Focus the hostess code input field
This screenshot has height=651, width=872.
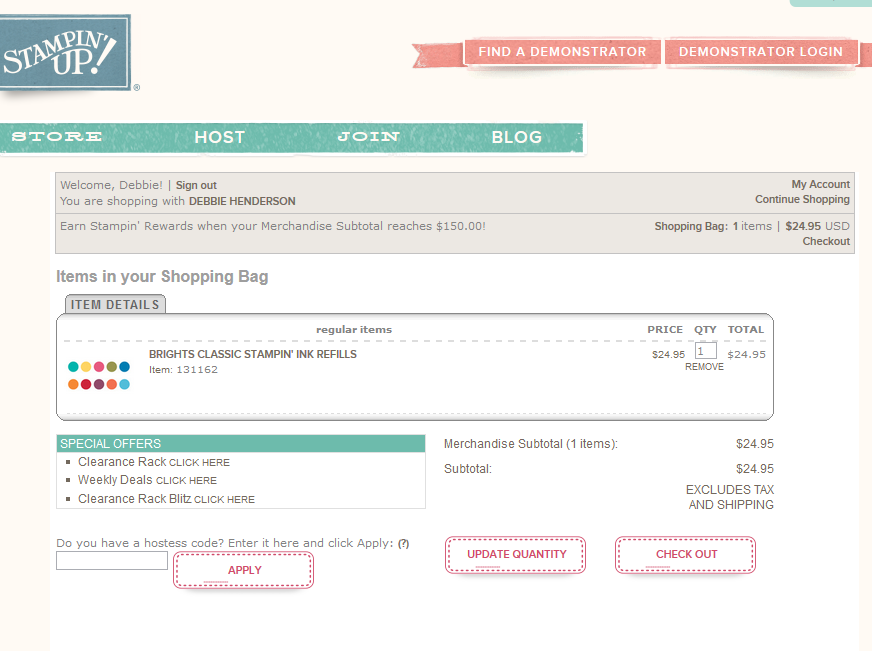[x=112, y=560]
